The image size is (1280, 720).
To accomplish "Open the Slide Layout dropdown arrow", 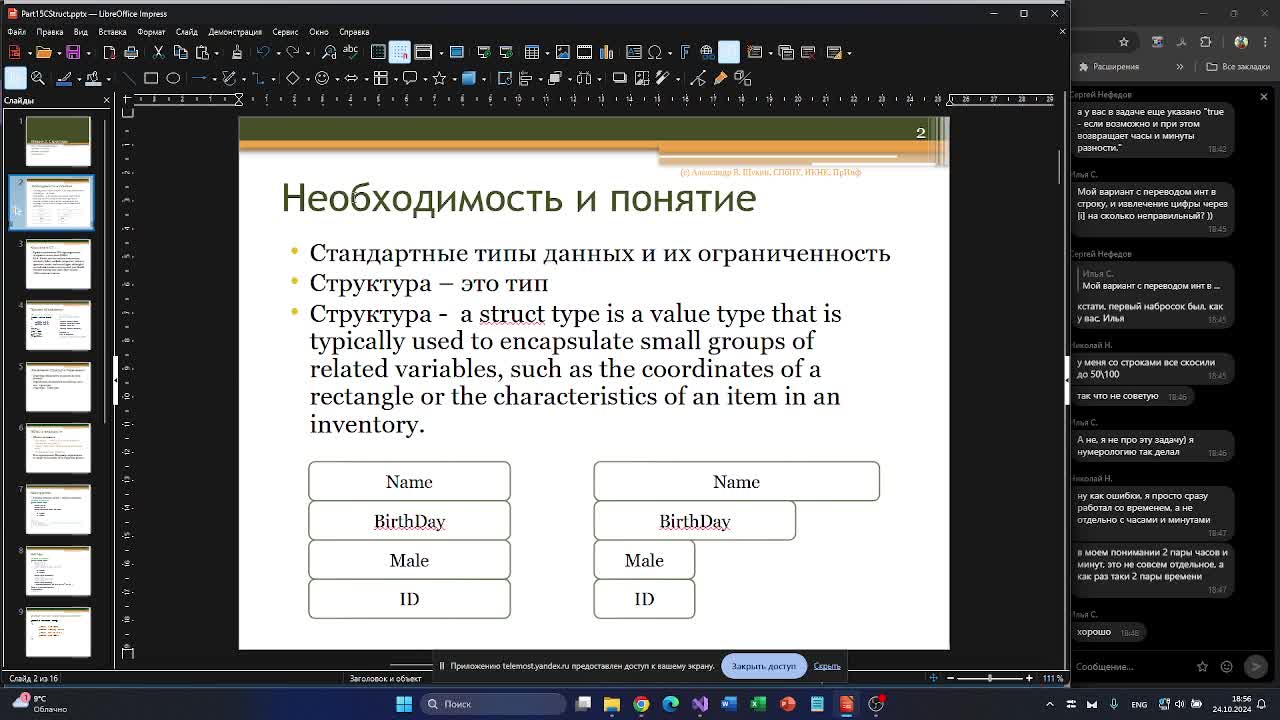I will 849,53.
